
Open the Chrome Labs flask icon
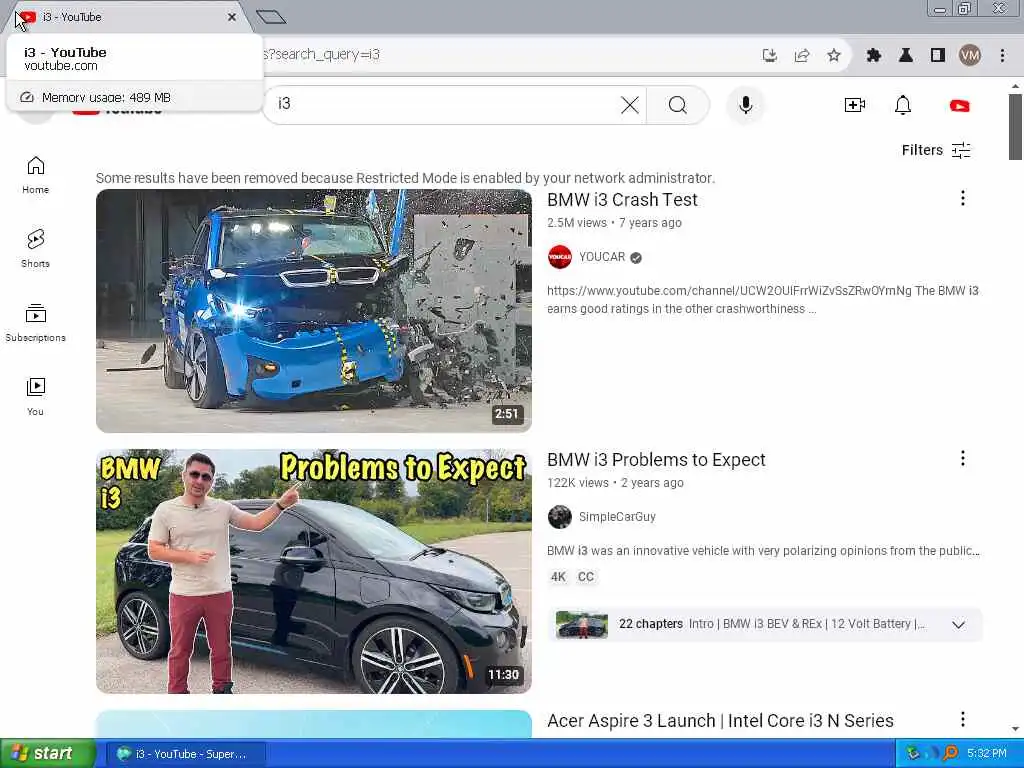[x=906, y=55]
